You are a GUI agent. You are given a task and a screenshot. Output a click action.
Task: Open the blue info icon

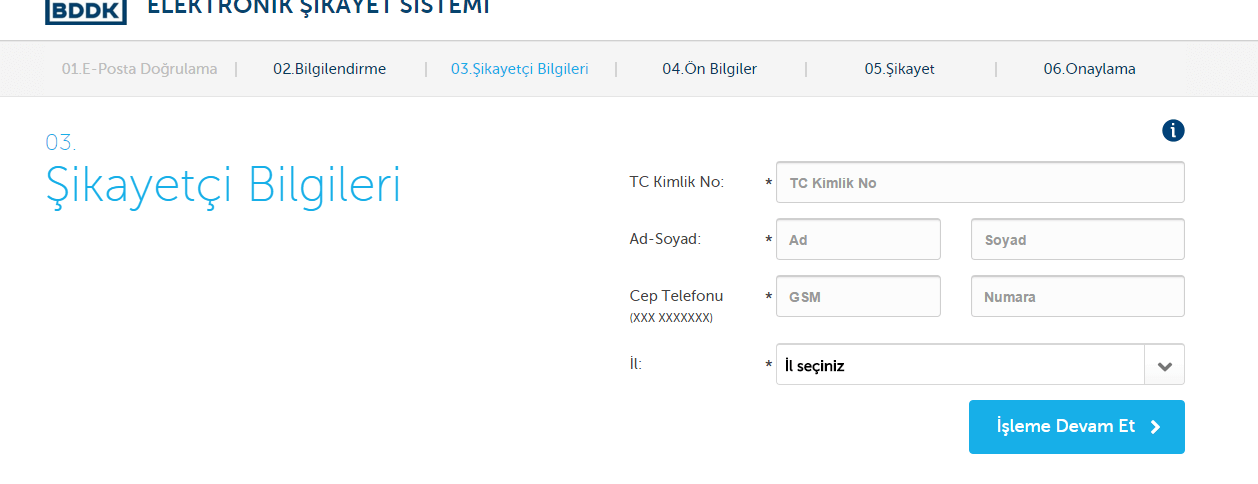(x=1173, y=130)
